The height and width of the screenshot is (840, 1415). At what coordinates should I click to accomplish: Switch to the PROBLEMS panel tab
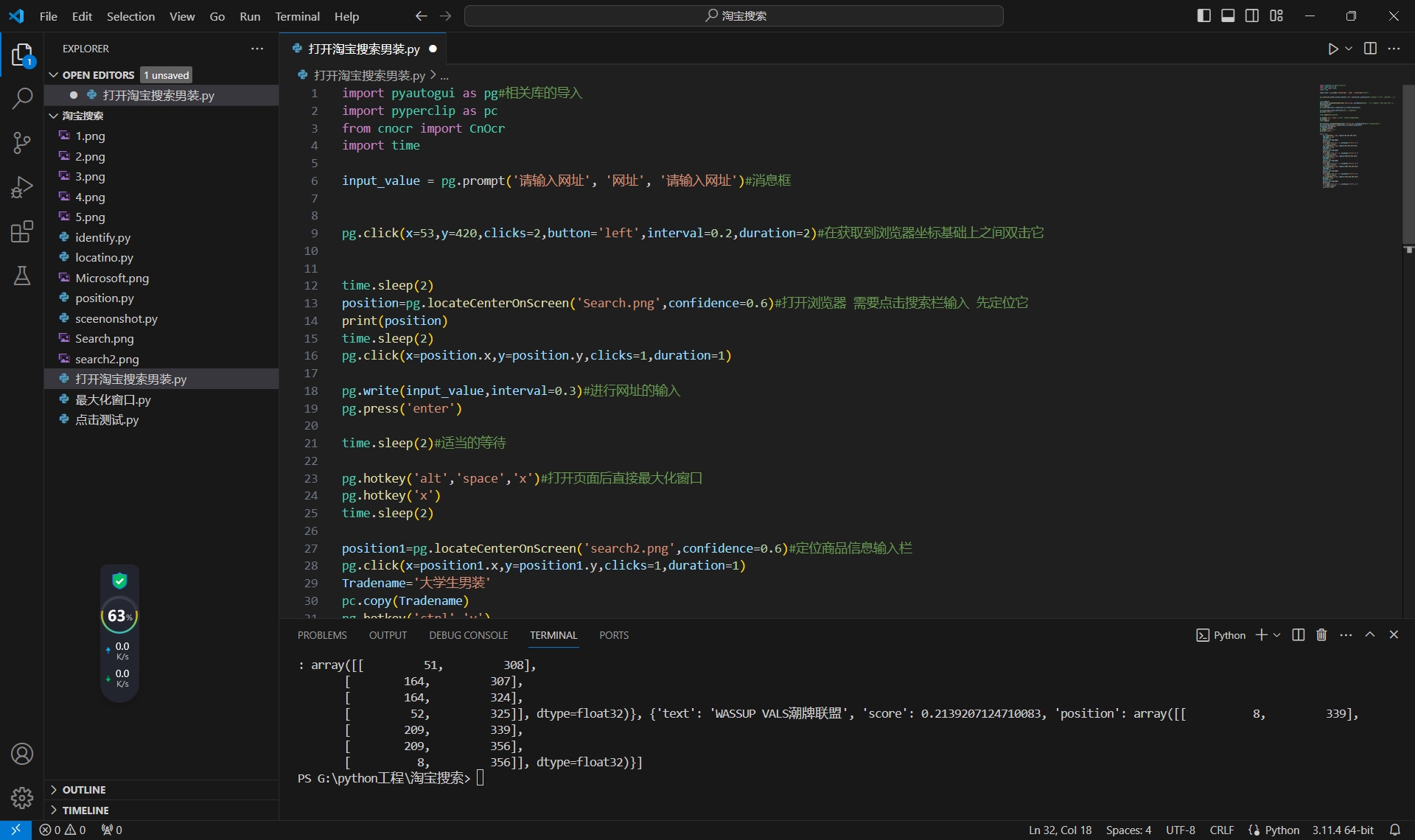(x=322, y=635)
